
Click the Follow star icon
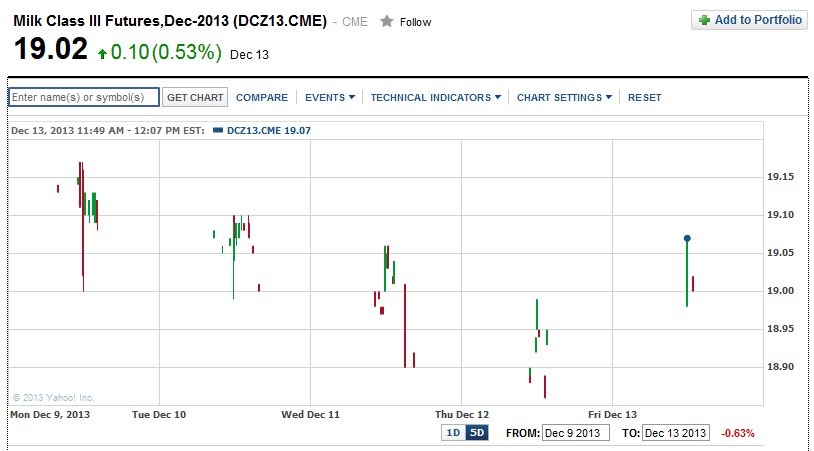[386, 21]
